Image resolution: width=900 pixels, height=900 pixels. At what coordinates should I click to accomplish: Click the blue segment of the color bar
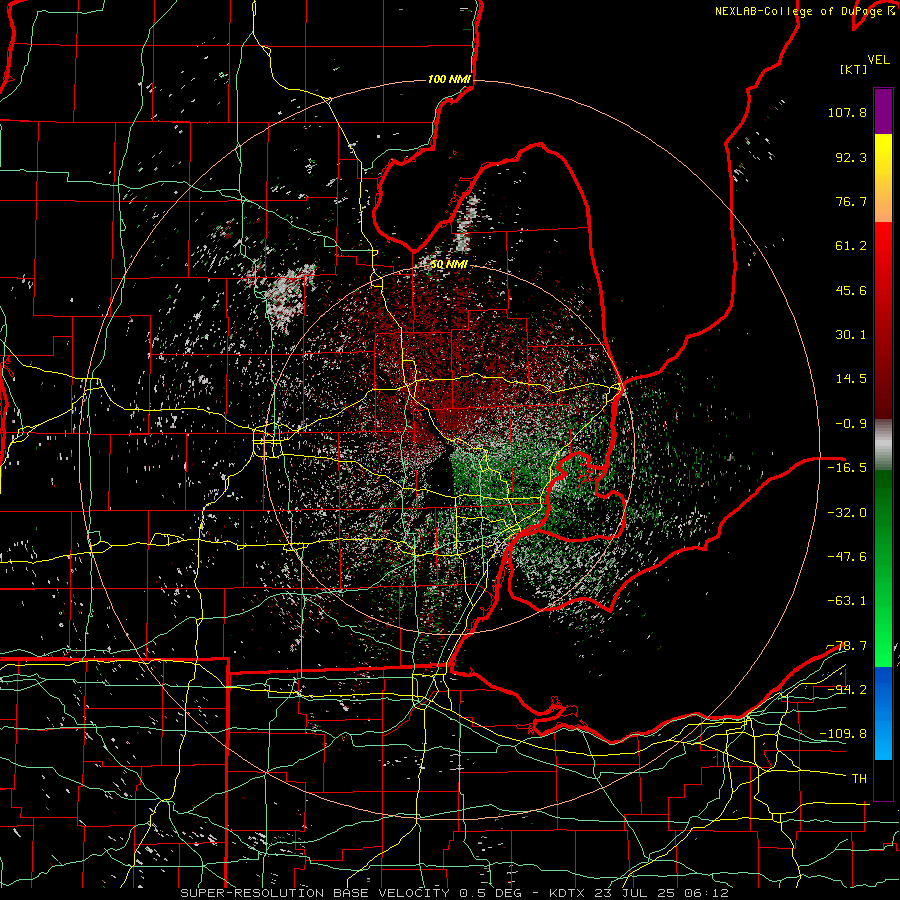883,713
